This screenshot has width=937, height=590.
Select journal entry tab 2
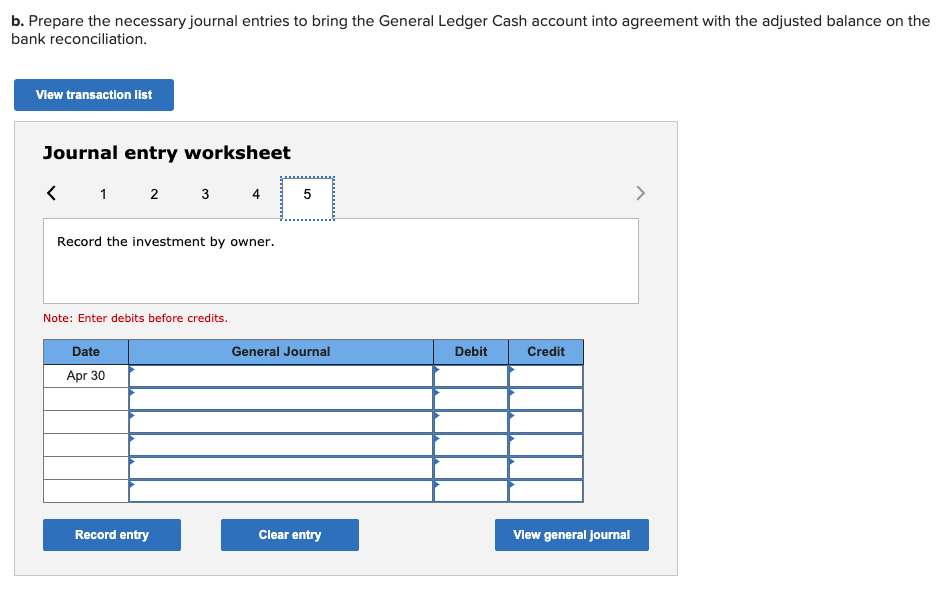tap(153, 194)
